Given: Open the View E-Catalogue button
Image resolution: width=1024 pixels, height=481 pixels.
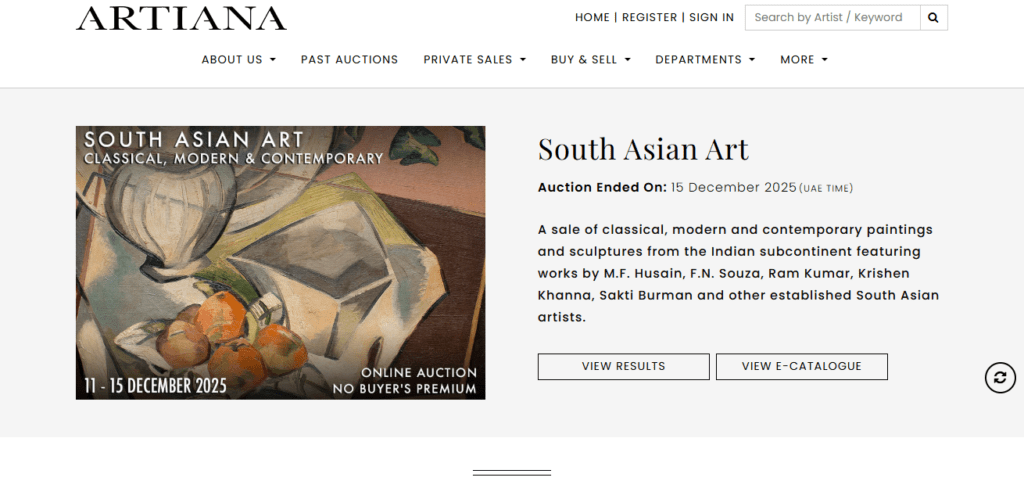Looking at the screenshot, I should coord(801,367).
